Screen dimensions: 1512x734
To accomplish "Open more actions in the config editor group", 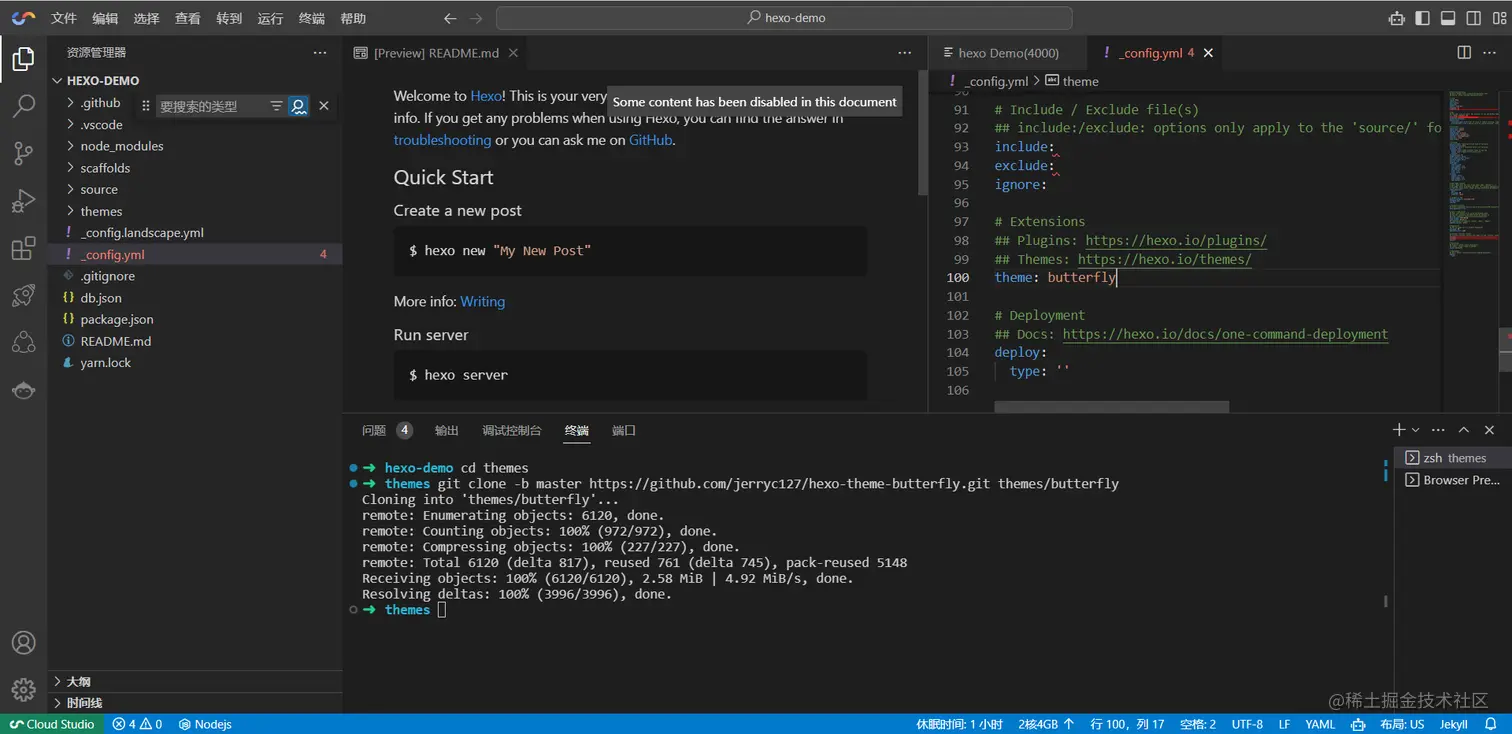I will point(1490,53).
